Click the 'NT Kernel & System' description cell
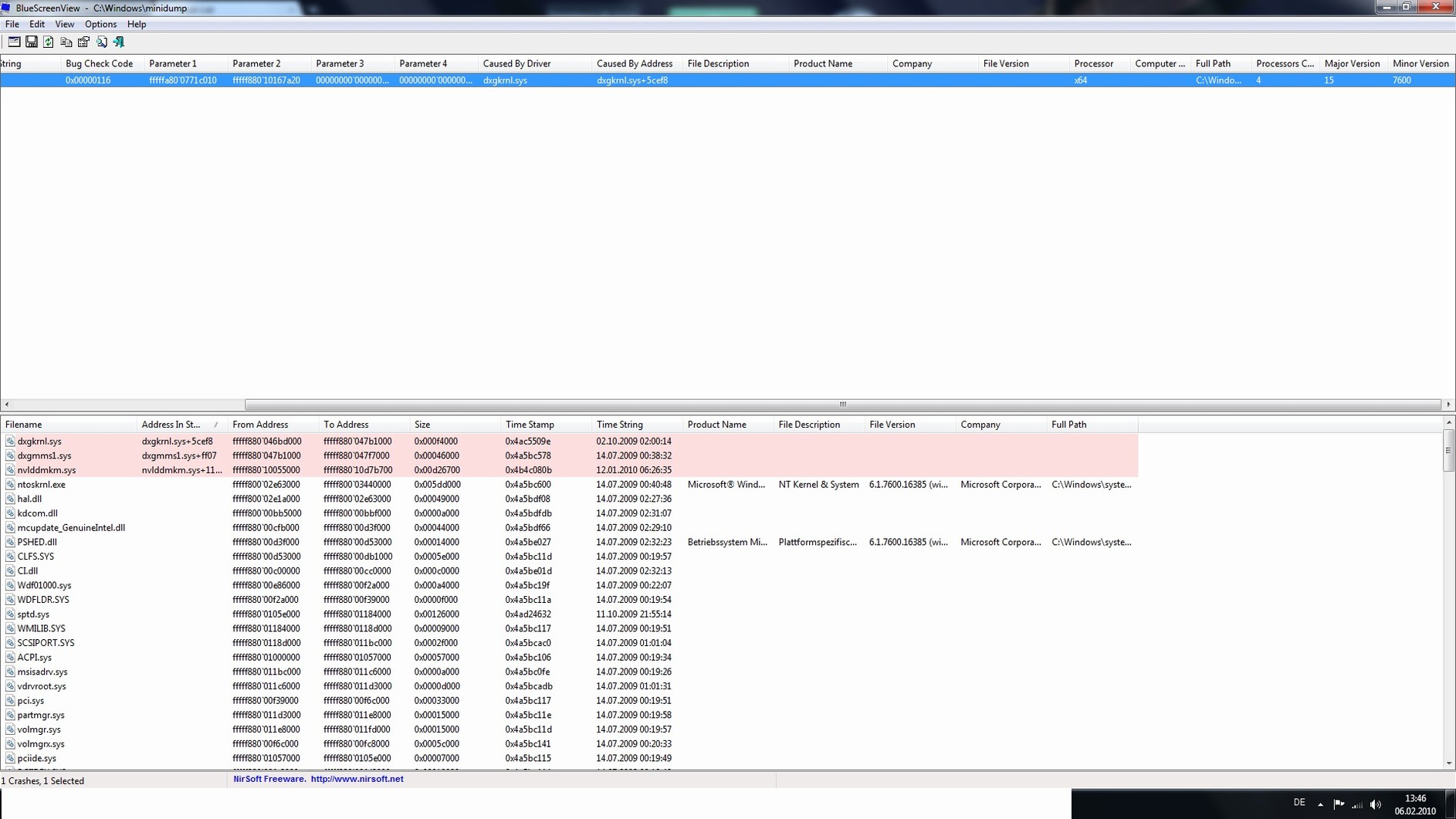 pyautogui.click(x=818, y=485)
